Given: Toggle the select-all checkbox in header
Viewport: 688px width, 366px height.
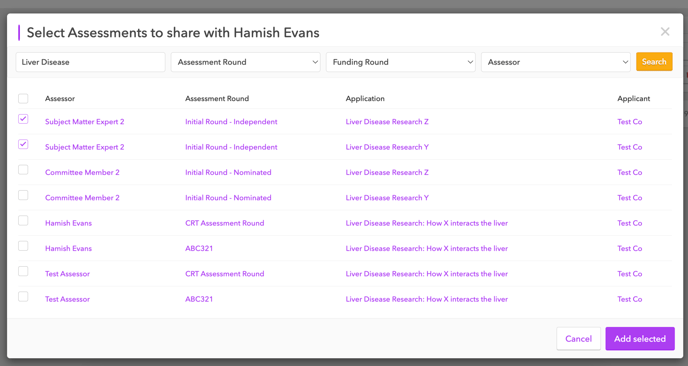Looking at the screenshot, I should (x=23, y=98).
